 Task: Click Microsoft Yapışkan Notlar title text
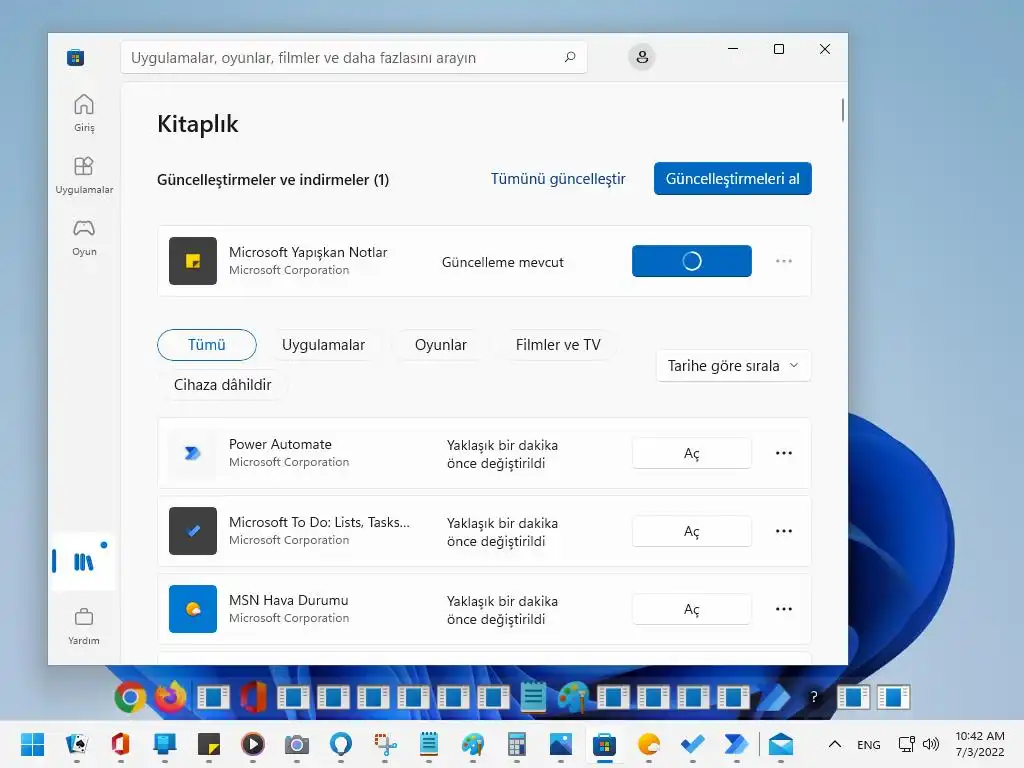coord(308,252)
